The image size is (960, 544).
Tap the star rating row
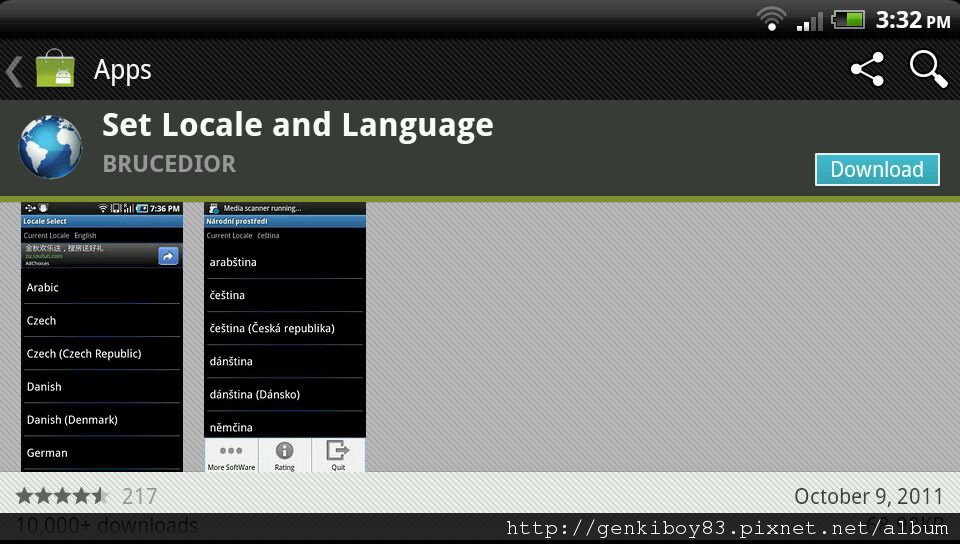click(62, 496)
